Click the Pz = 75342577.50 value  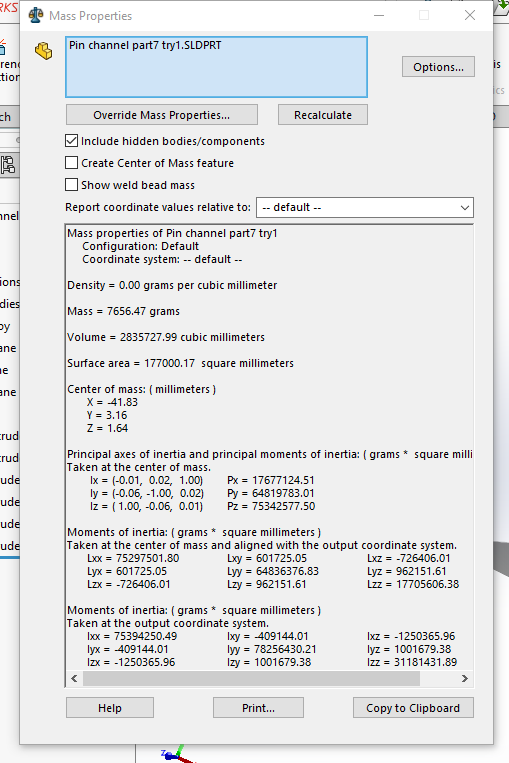click(271, 507)
